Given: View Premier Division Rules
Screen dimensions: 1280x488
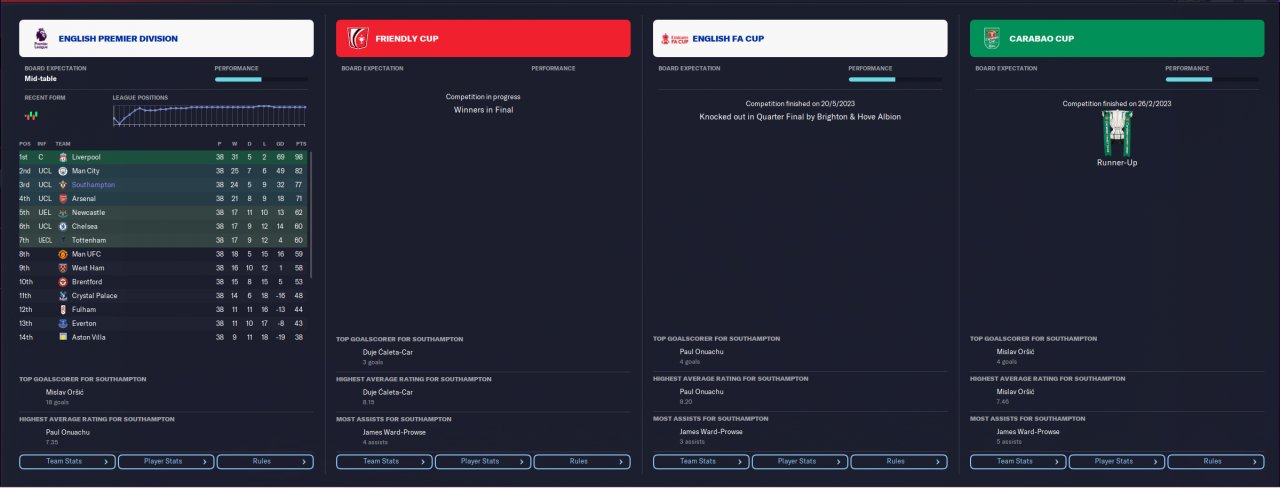Looking at the screenshot, I should (265, 462).
